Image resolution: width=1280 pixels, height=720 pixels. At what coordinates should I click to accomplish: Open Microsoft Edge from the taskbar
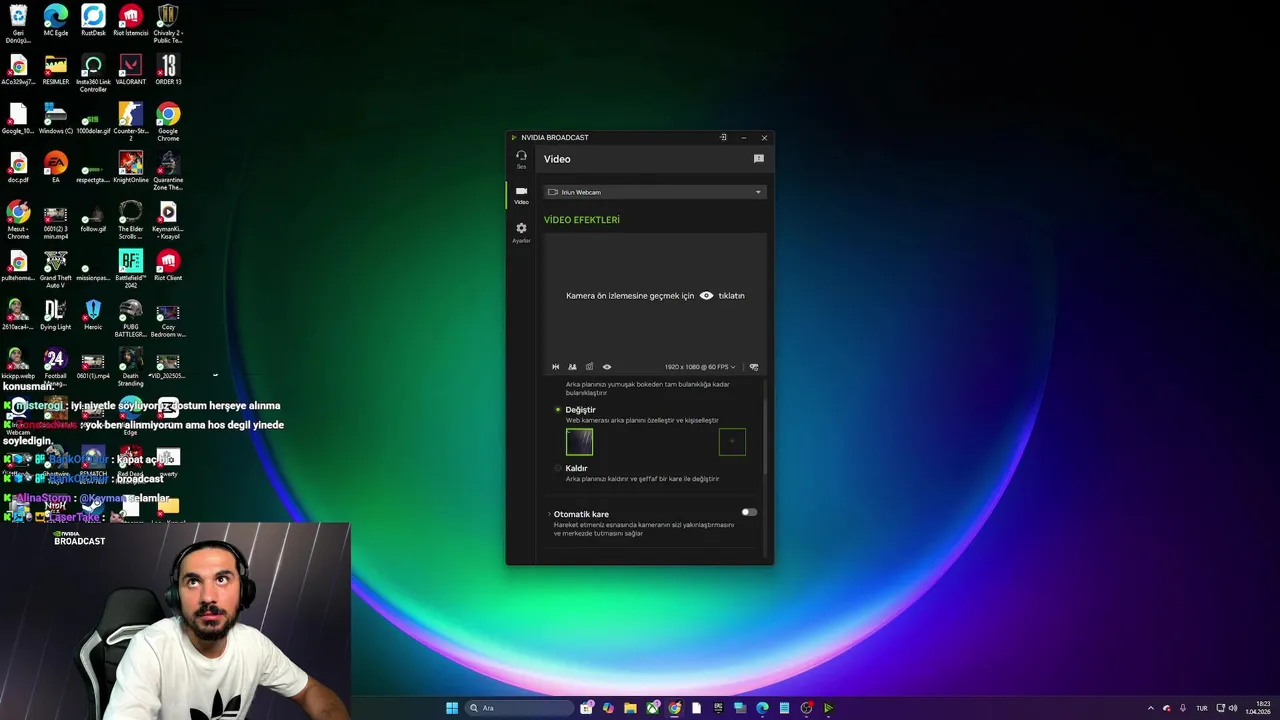pyautogui.click(x=762, y=708)
